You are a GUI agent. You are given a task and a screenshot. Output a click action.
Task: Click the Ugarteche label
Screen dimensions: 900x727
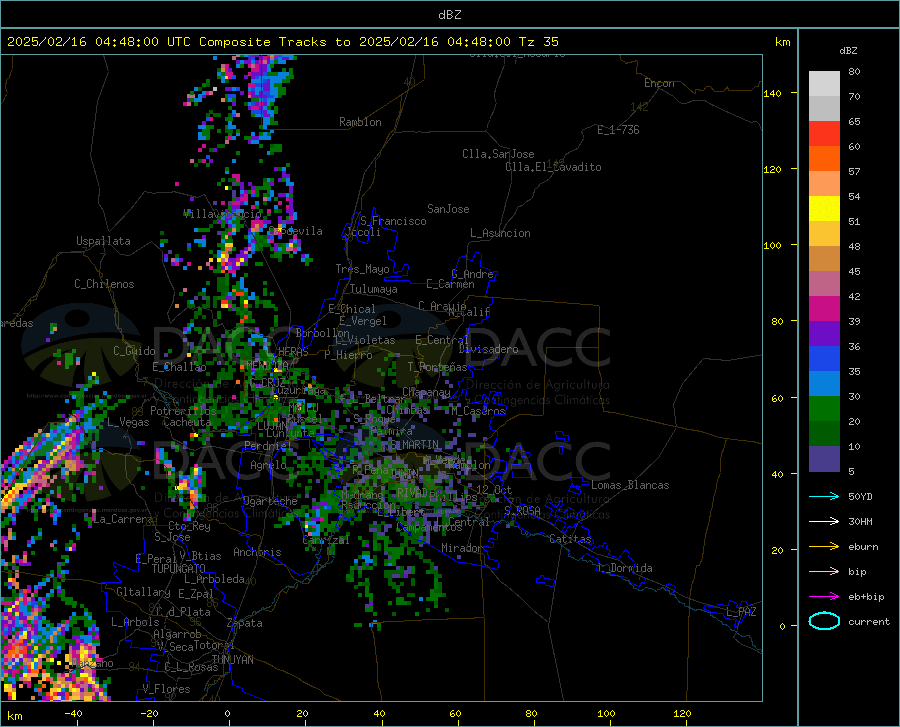(270, 501)
